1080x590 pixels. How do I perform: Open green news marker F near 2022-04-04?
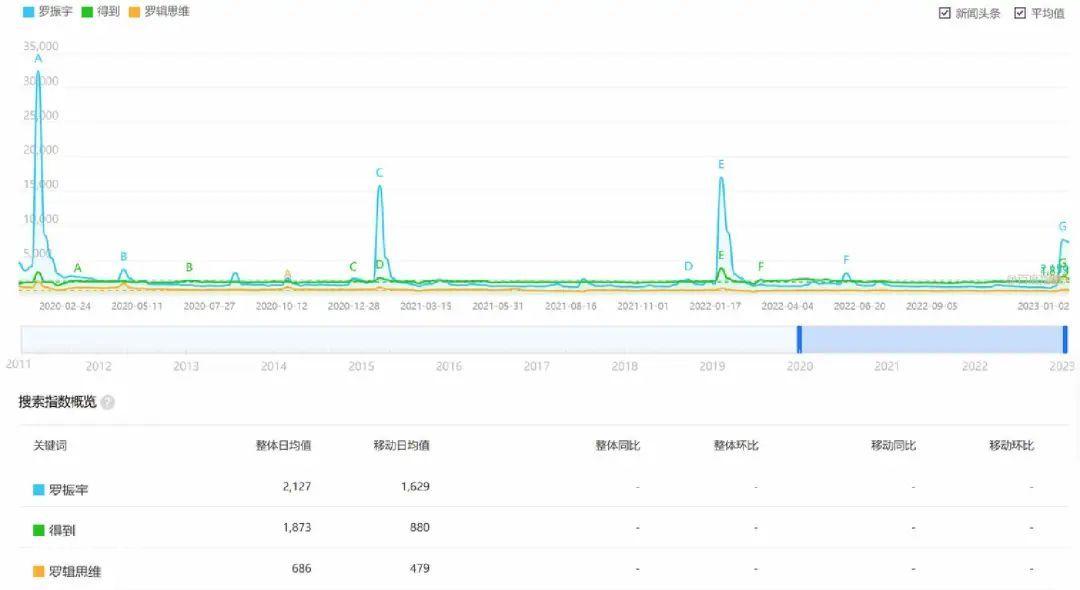tap(760, 266)
